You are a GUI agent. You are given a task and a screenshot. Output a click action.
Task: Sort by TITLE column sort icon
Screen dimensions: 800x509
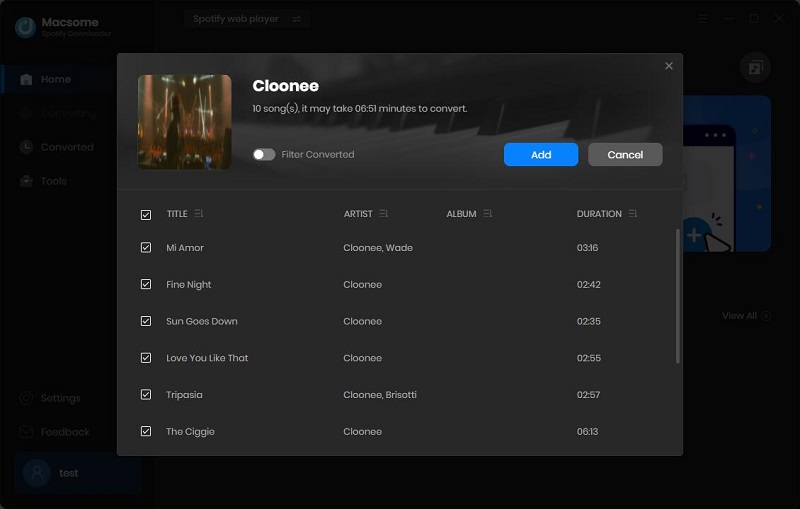198,213
